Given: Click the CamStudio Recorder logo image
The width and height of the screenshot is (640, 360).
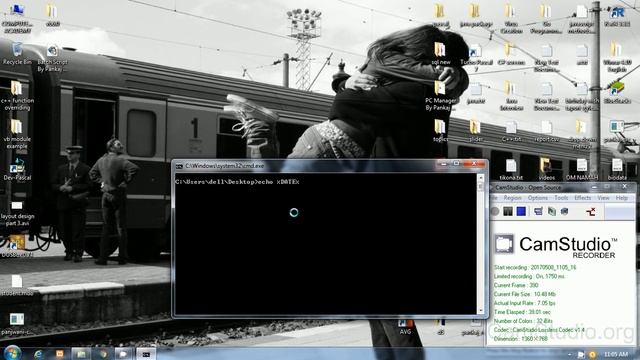Looking at the screenshot, I should 555,246.
